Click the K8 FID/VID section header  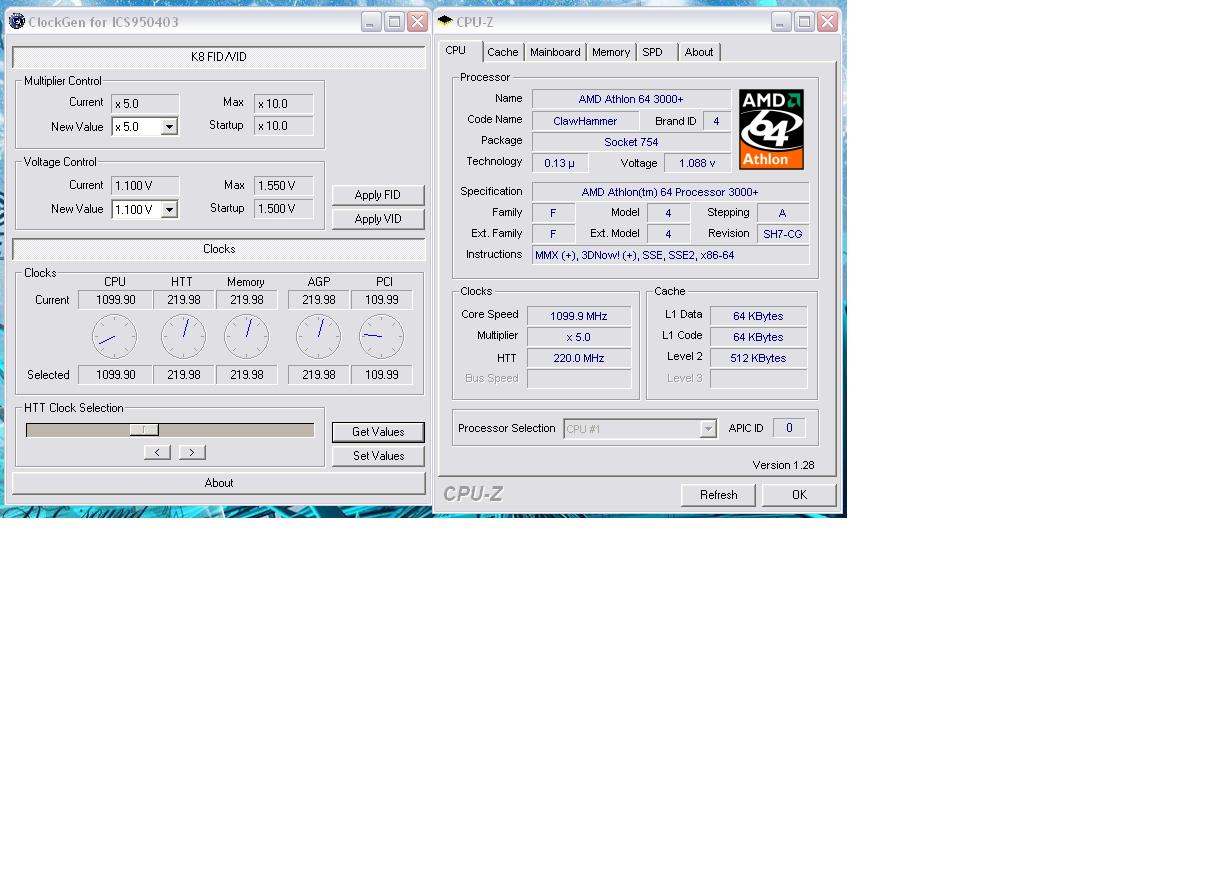coord(219,57)
